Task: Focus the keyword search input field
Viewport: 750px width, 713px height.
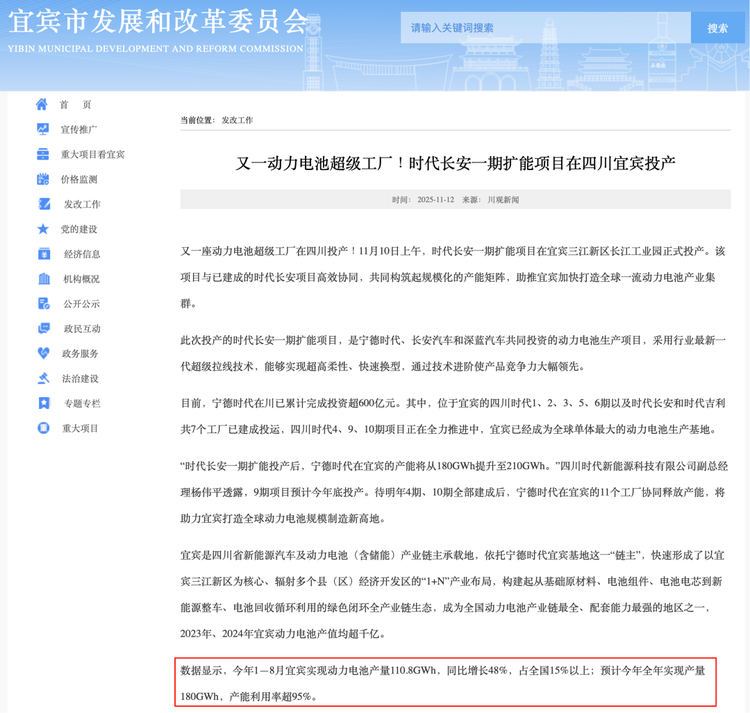Action: tap(545, 28)
